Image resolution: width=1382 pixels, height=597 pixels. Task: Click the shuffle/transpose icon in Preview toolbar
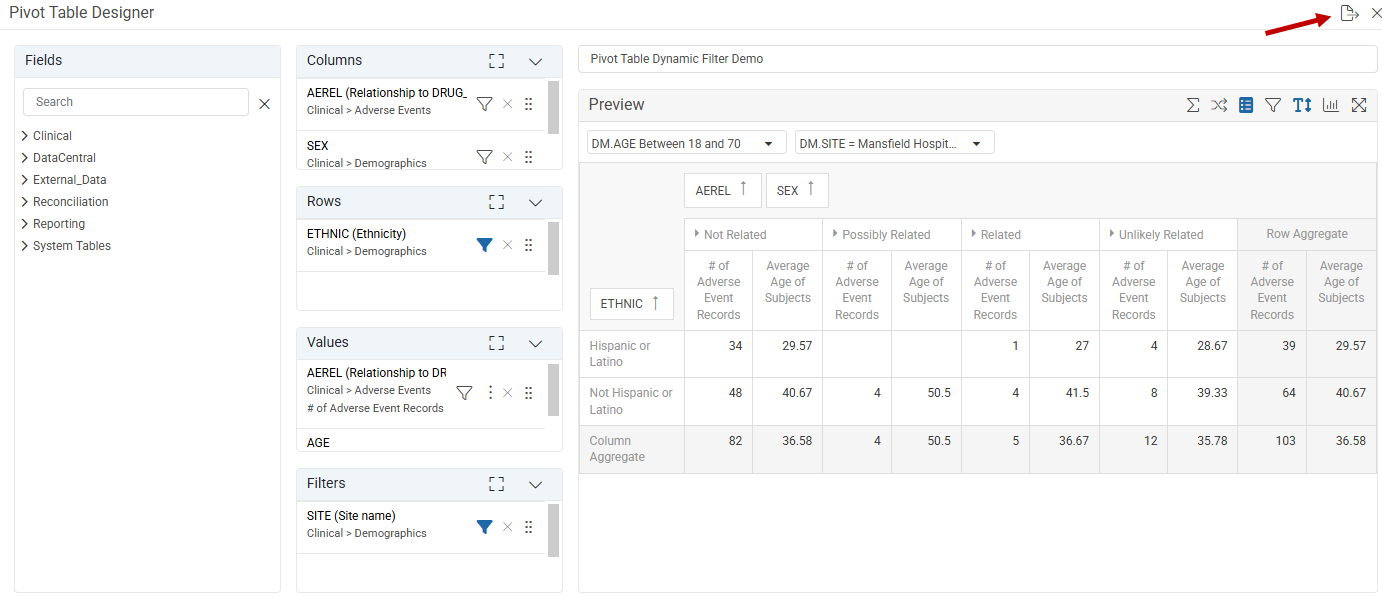pyautogui.click(x=1219, y=105)
